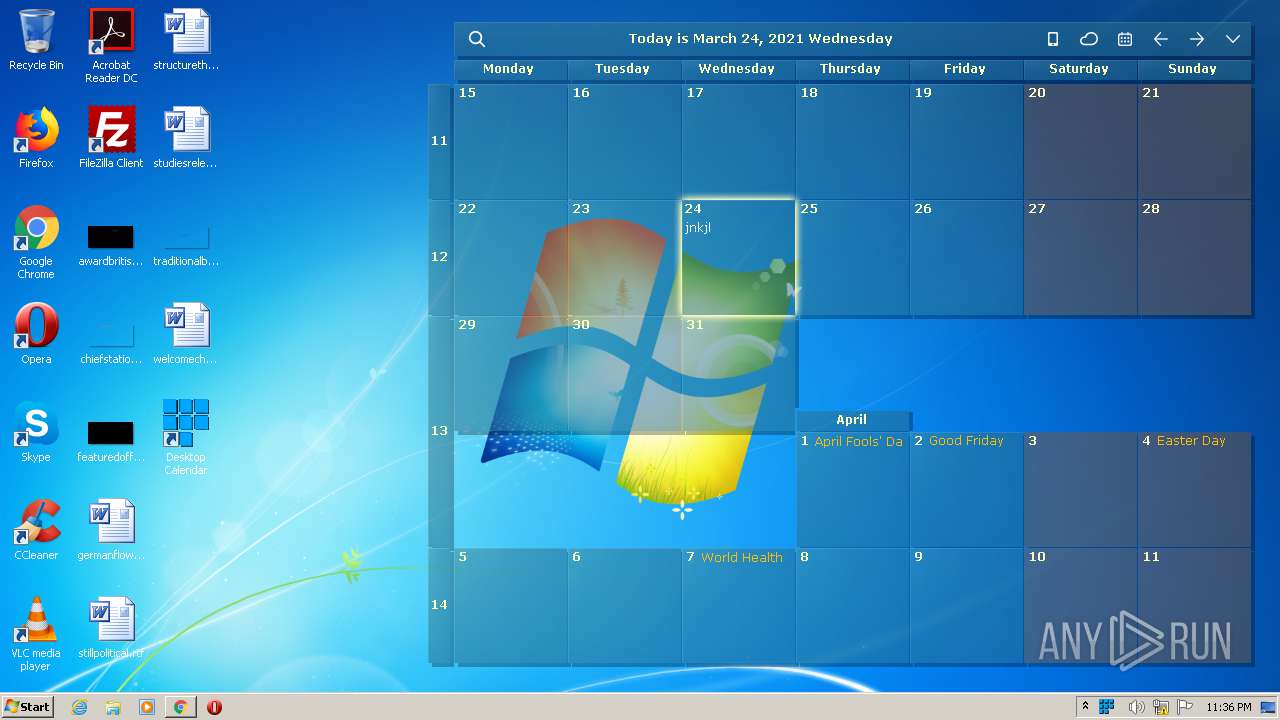Open Google Chrome desktop shortcut
The width and height of the screenshot is (1280, 720).
click(x=36, y=242)
